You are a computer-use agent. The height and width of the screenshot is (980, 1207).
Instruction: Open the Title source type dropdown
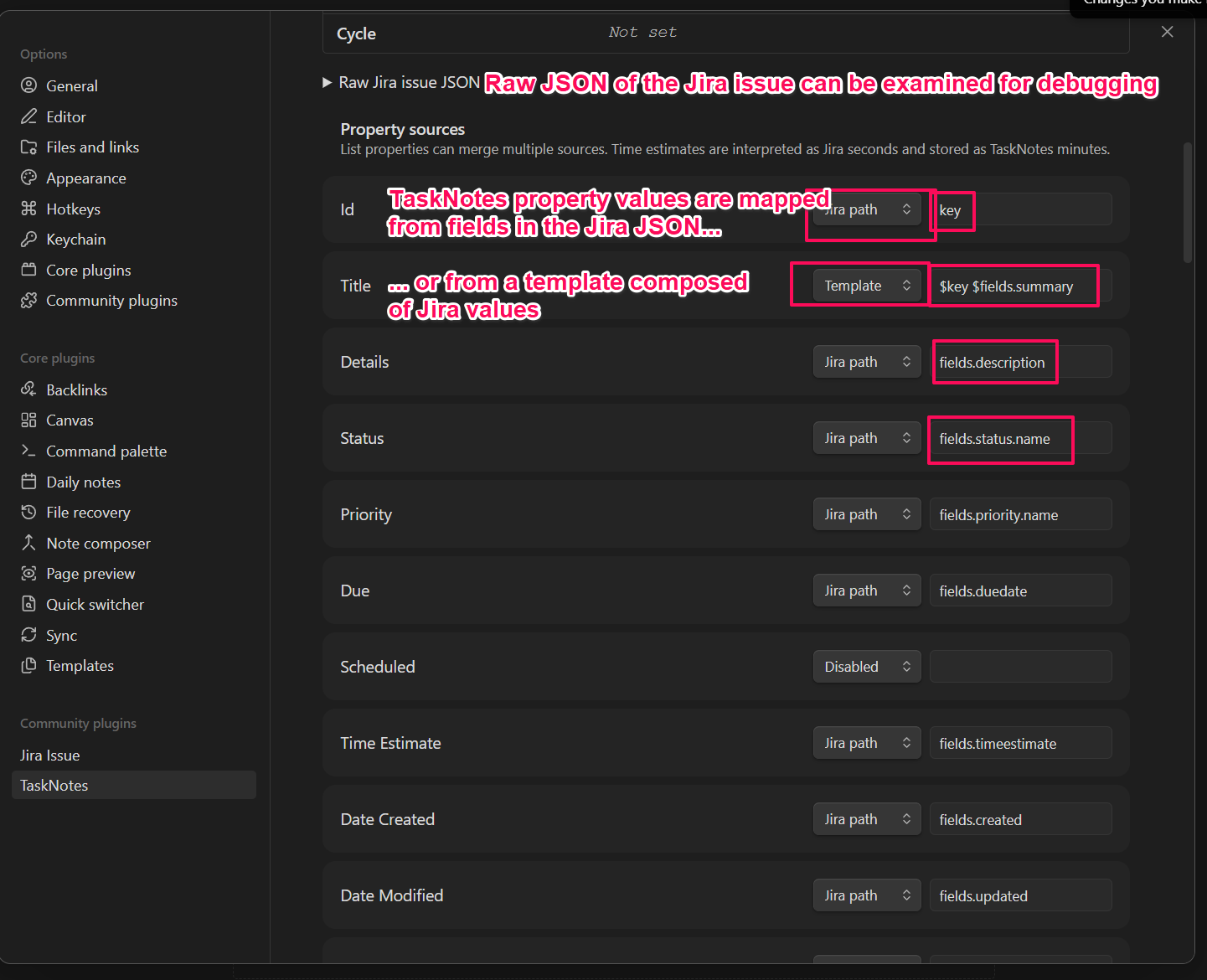coord(867,286)
